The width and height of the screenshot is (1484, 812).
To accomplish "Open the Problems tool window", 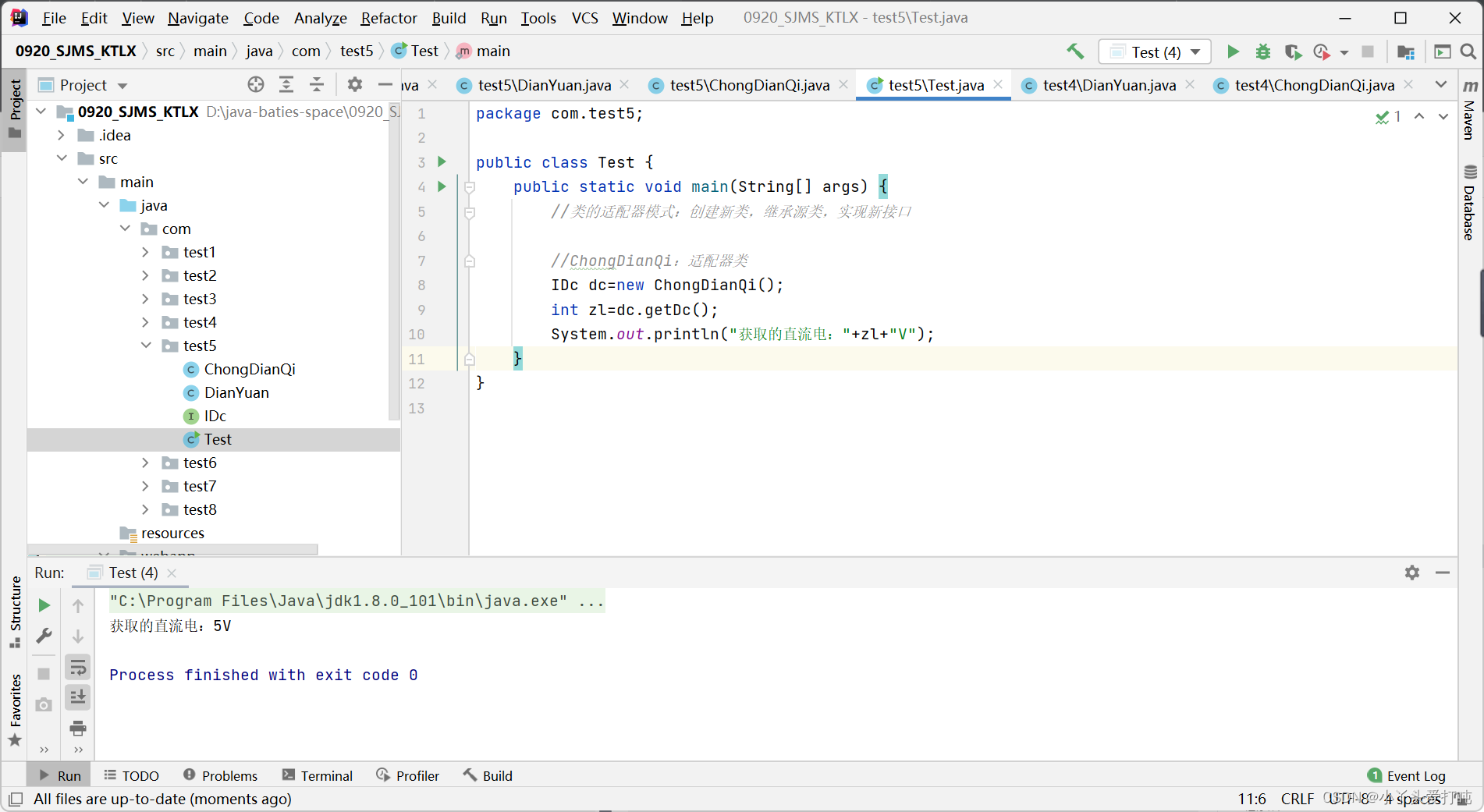I will [220, 776].
